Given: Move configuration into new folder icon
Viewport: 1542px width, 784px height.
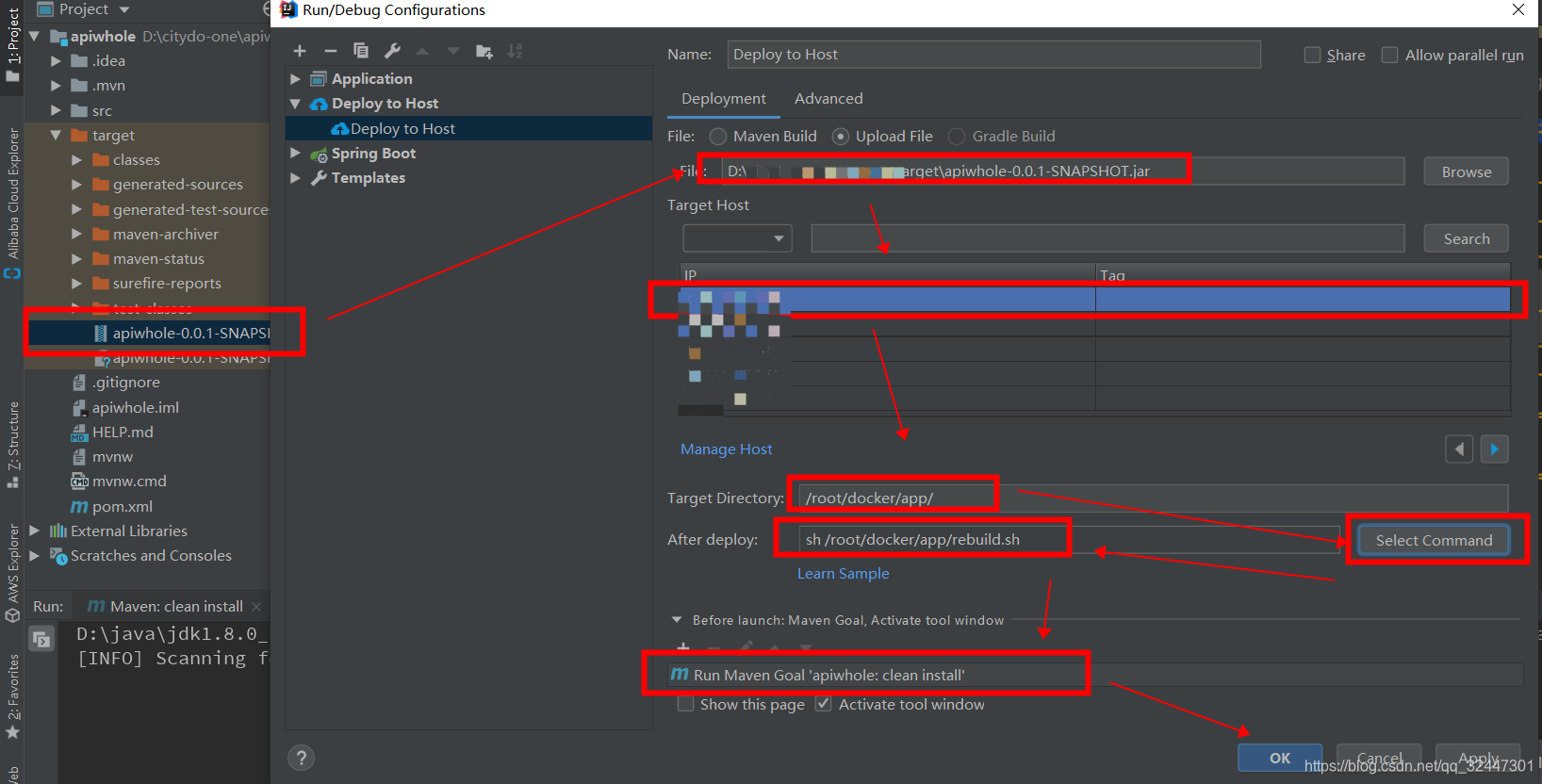Looking at the screenshot, I should click(484, 51).
